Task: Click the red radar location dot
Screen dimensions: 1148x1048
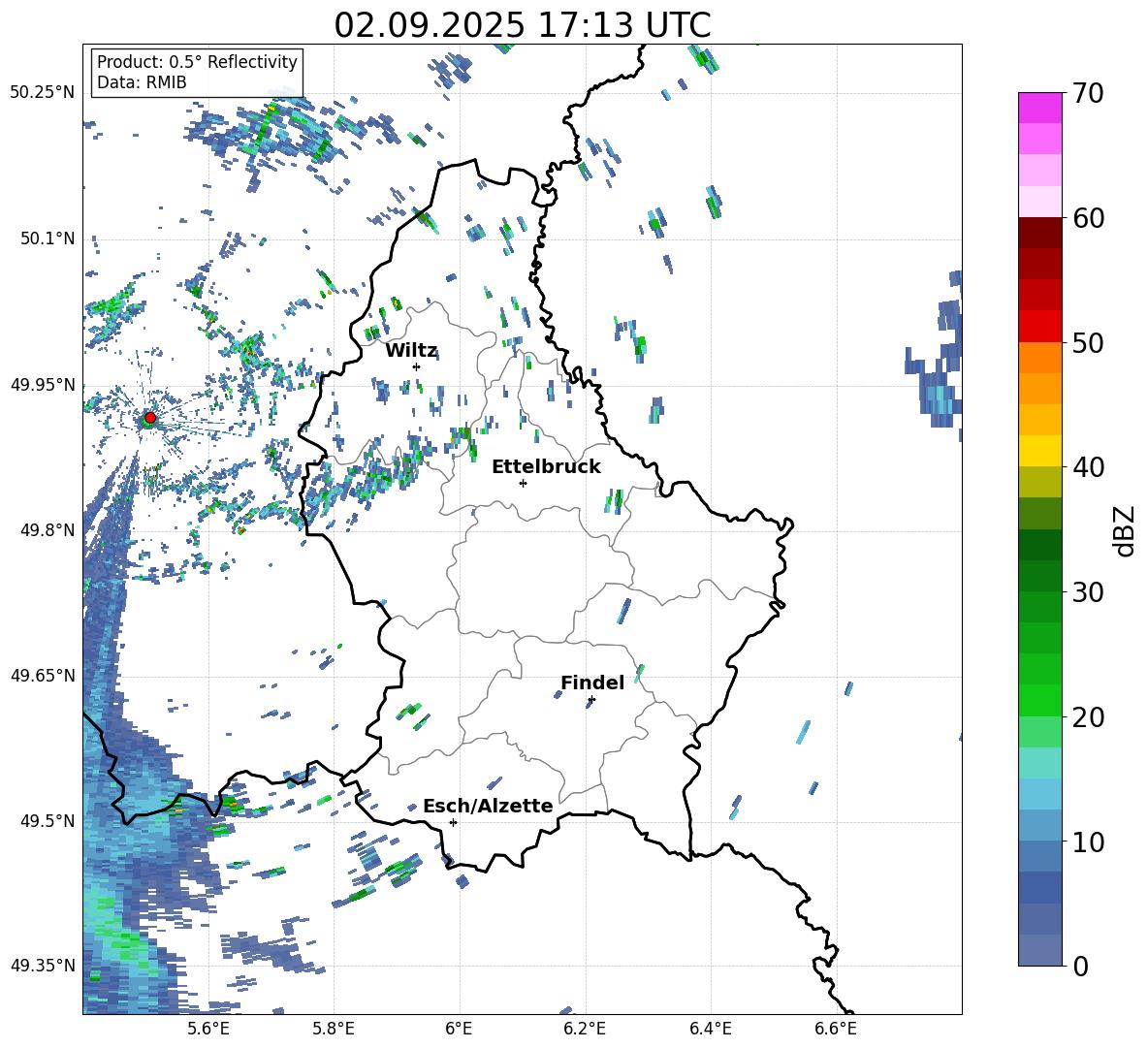Action: [150, 418]
